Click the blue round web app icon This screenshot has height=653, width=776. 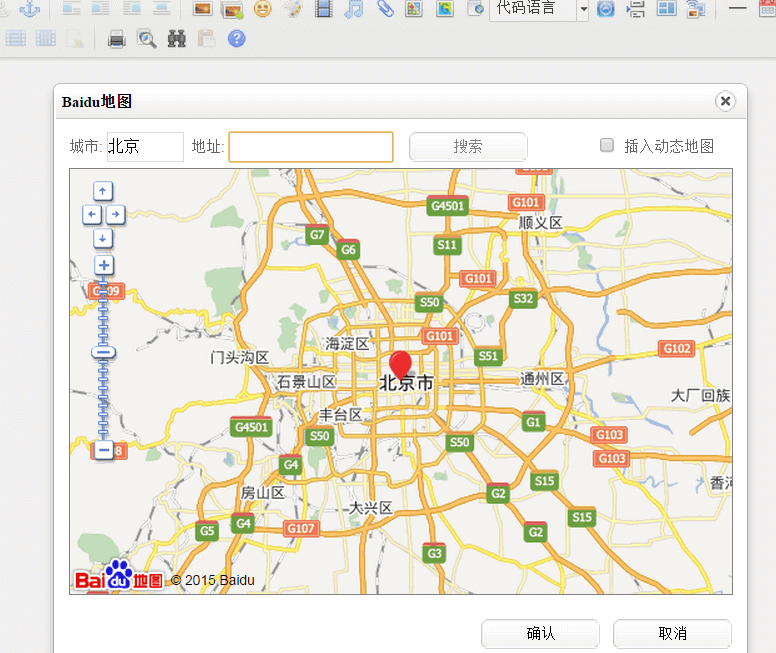click(x=605, y=8)
